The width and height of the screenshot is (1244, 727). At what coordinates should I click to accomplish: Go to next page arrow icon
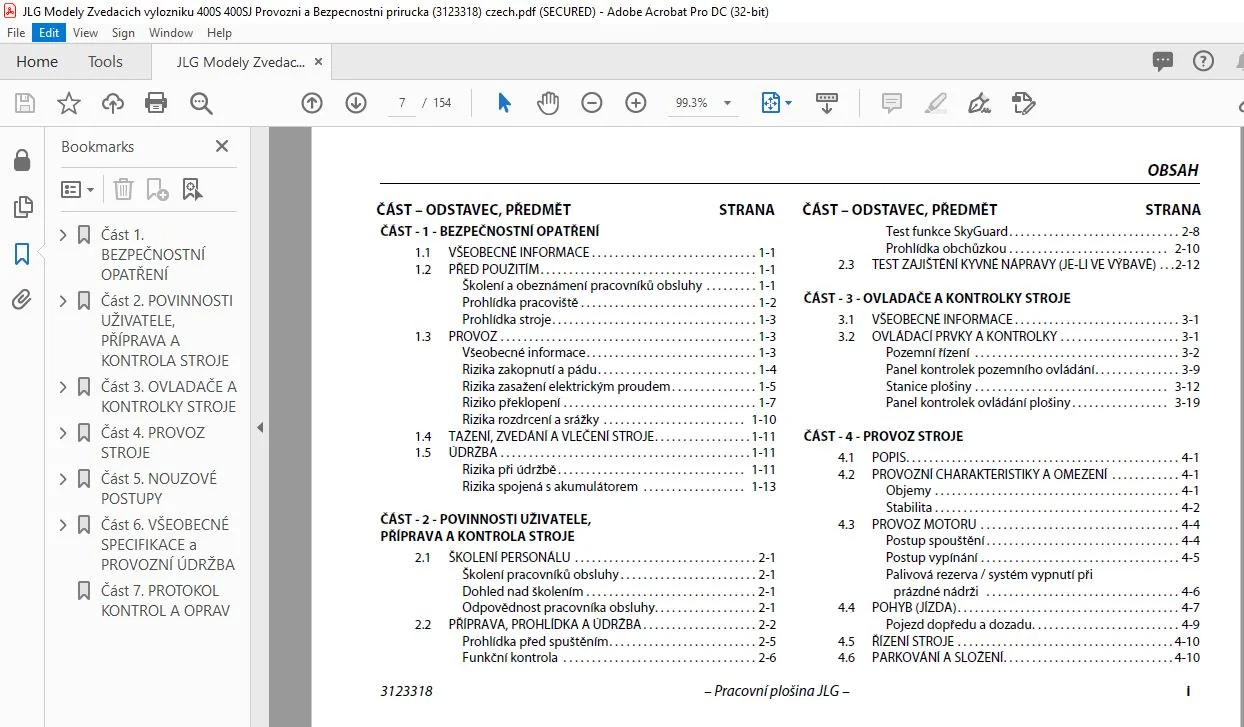pyautogui.click(x=356, y=103)
